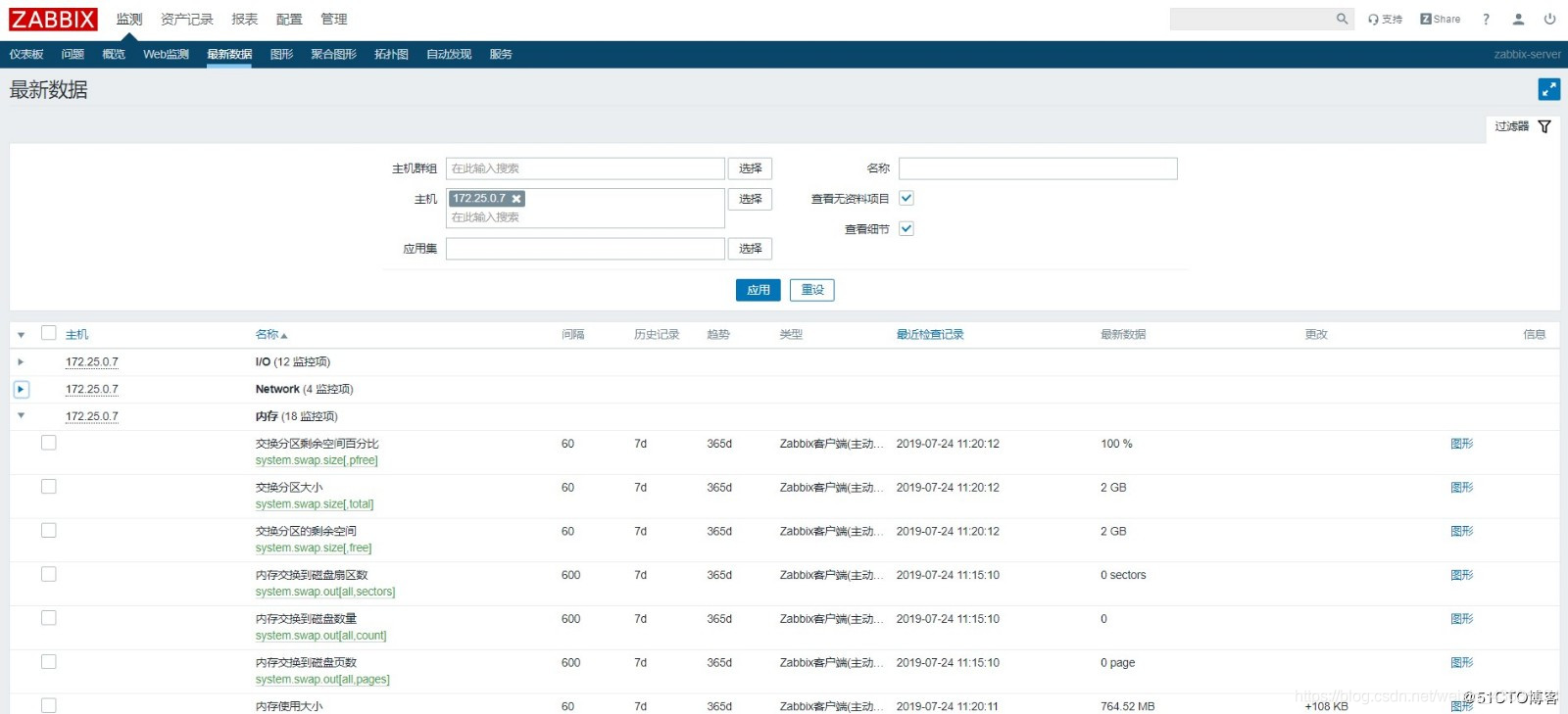Check the system.swap.out[all,sectors] row checkbox
The height and width of the screenshot is (714, 1568).
click(48, 574)
